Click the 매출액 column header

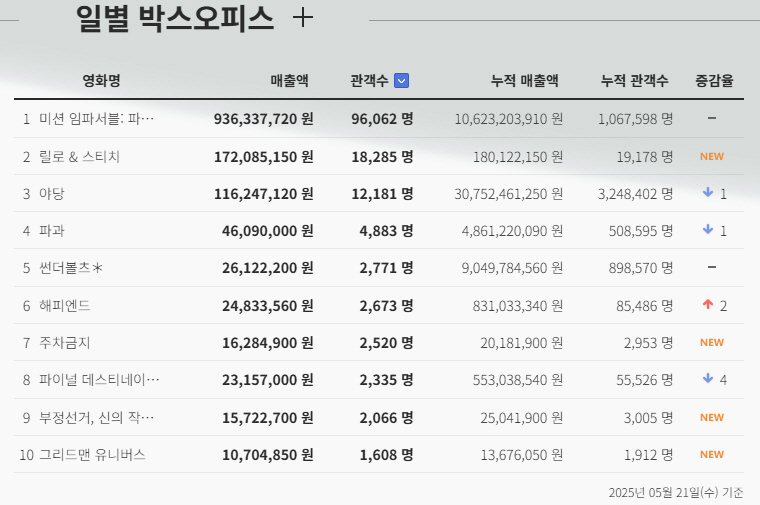point(289,81)
